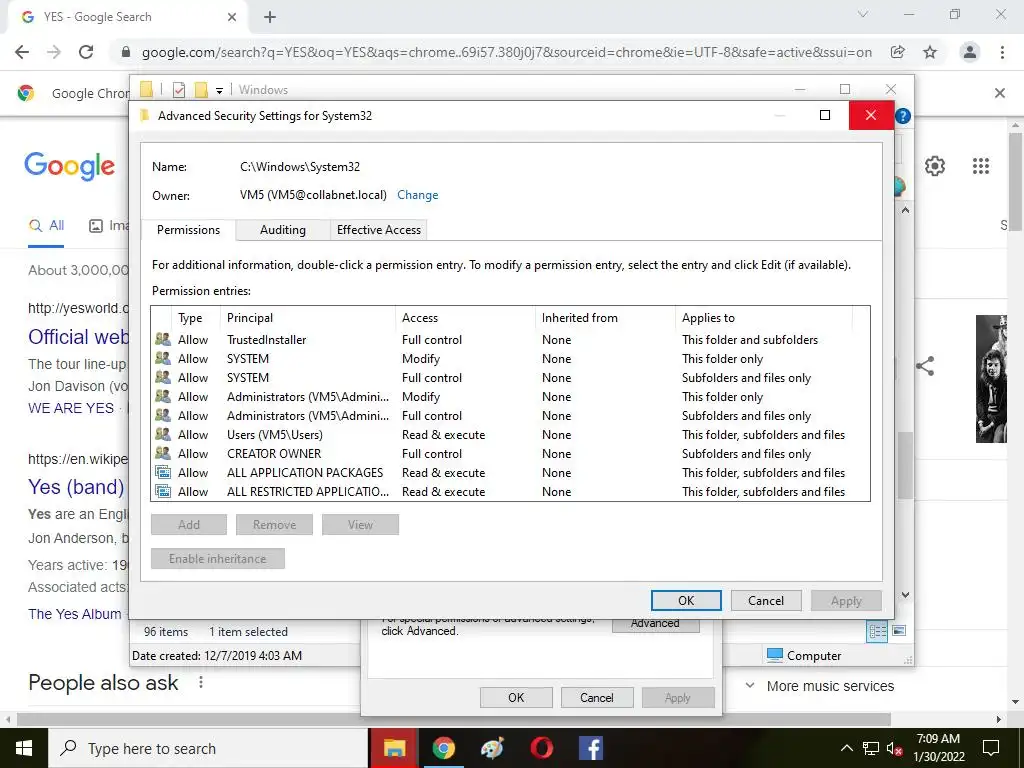Screen dimensions: 1024x768
Task: Show hidden system tray icons
Action: (x=846, y=748)
